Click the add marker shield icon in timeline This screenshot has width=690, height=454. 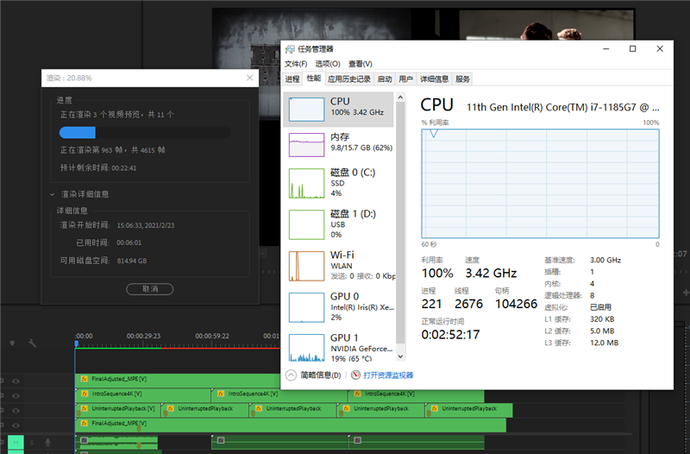pos(12,343)
